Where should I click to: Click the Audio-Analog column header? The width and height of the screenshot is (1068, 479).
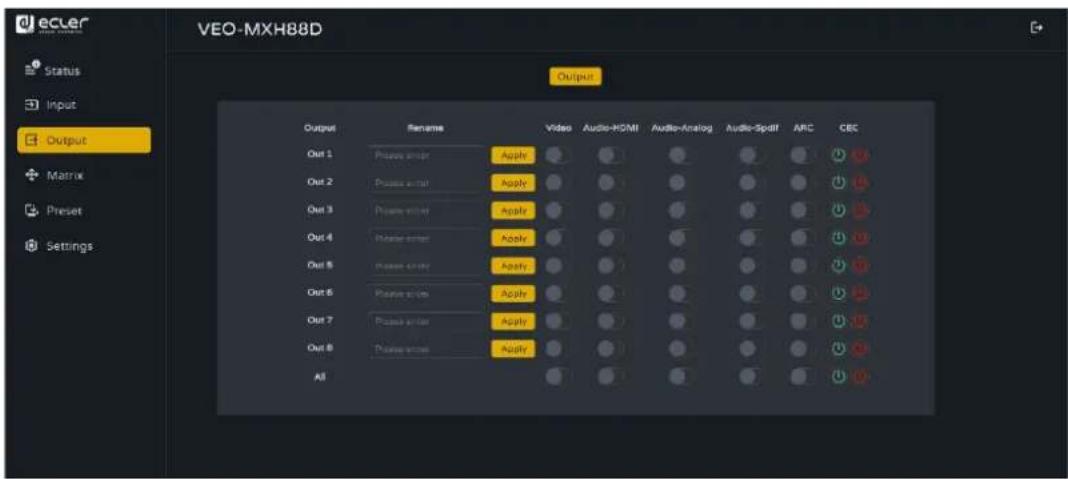681,127
